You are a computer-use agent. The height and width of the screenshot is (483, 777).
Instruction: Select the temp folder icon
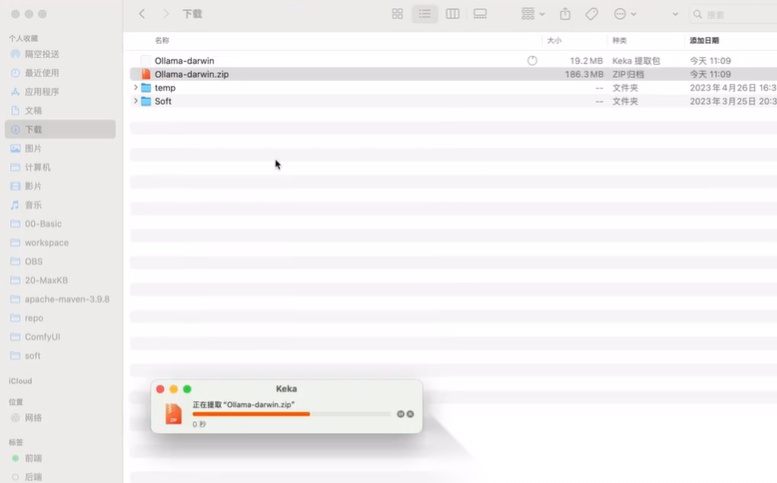146,88
